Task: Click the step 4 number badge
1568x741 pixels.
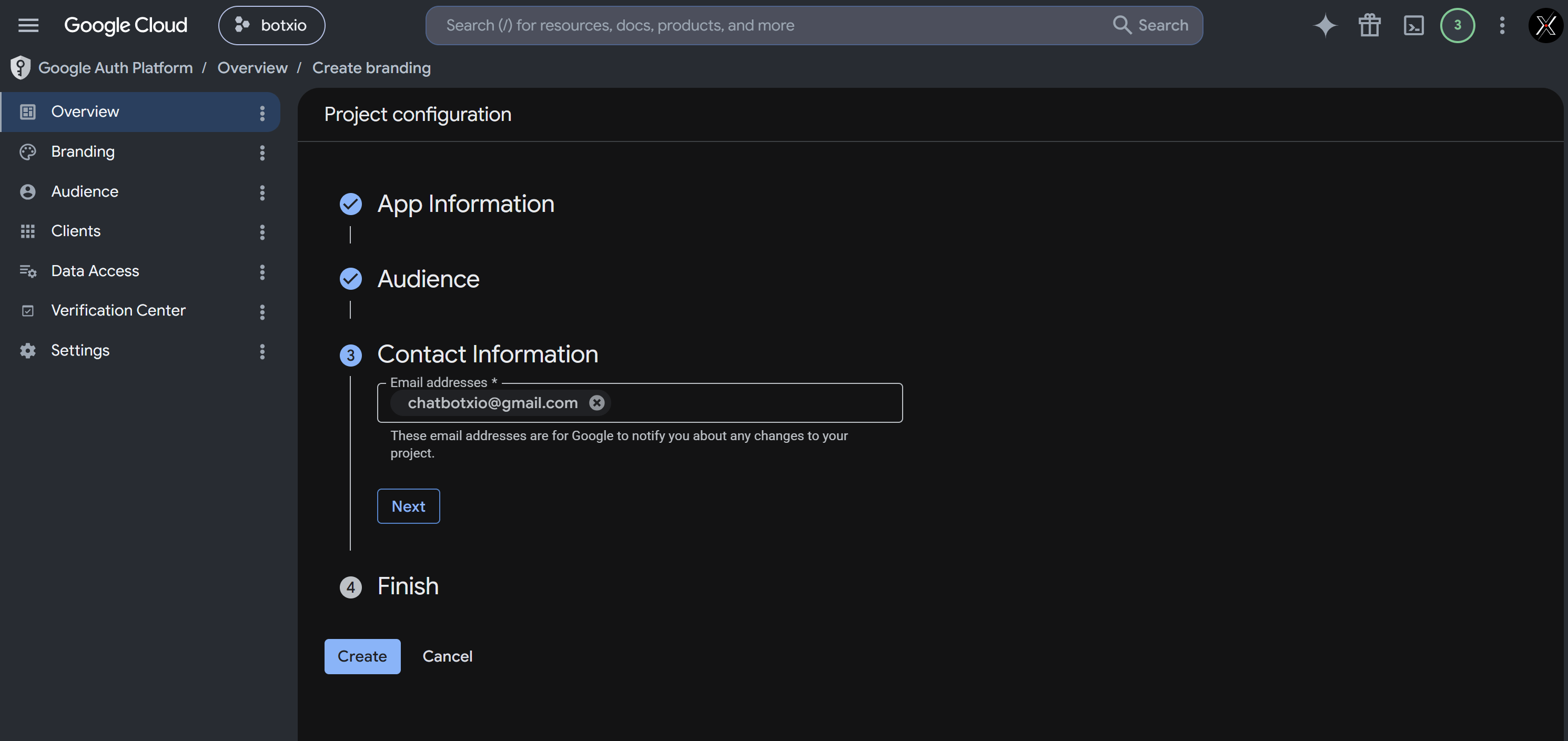Action: click(351, 587)
